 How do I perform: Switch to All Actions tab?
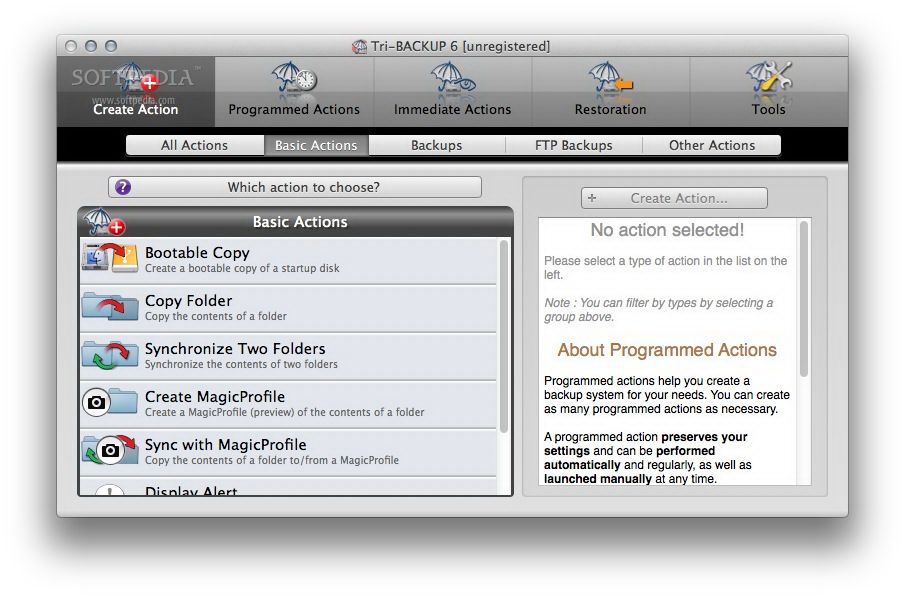[x=195, y=145]
